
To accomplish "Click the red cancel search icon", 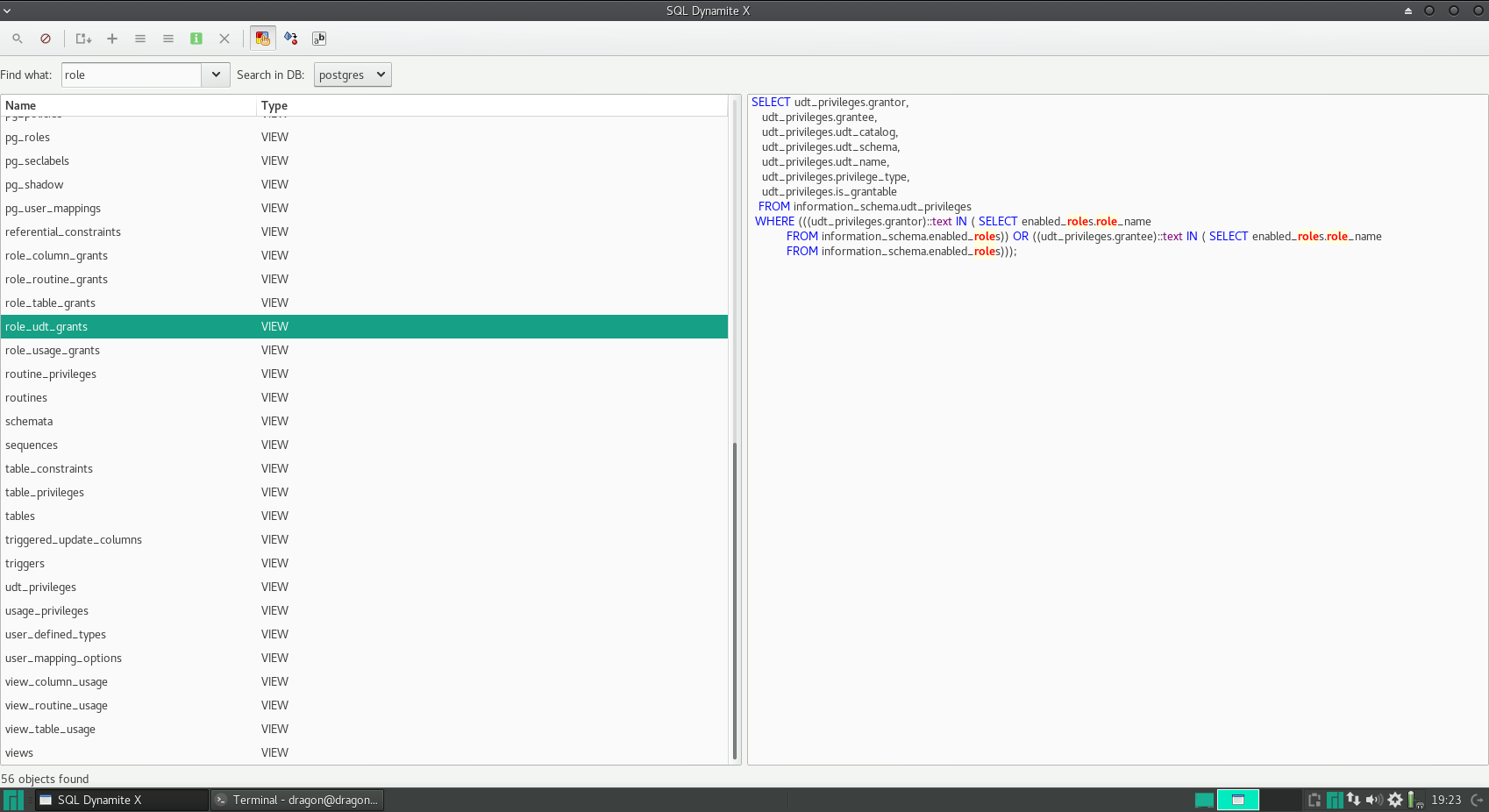I will pyautogui.click(x=46, y=39).
